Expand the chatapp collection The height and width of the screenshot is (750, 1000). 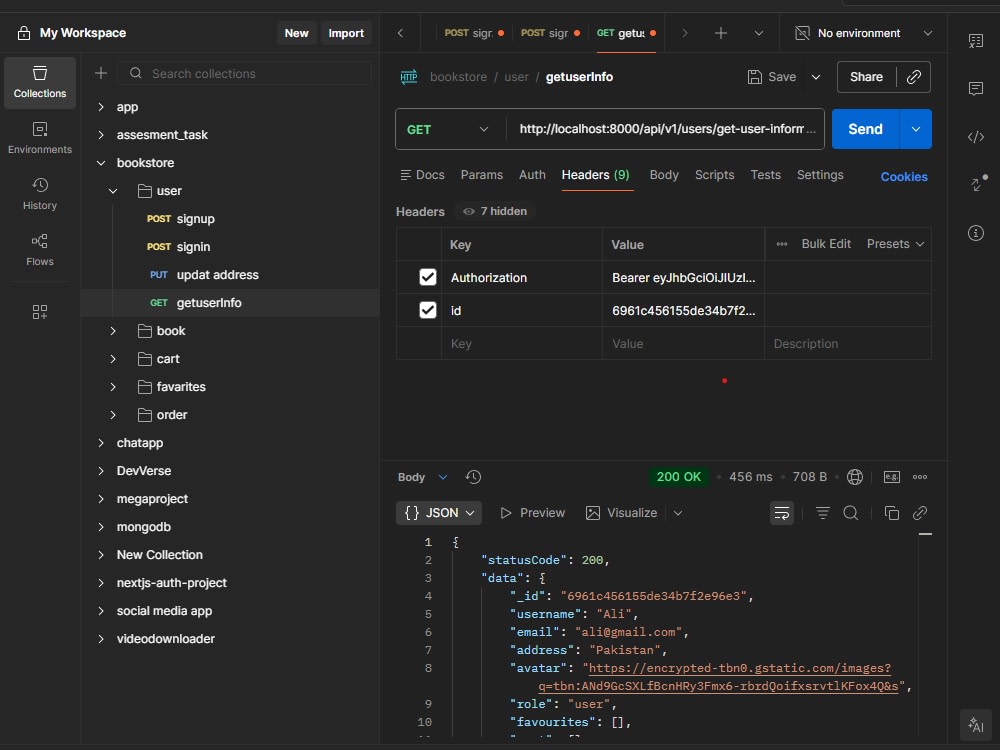101,443
